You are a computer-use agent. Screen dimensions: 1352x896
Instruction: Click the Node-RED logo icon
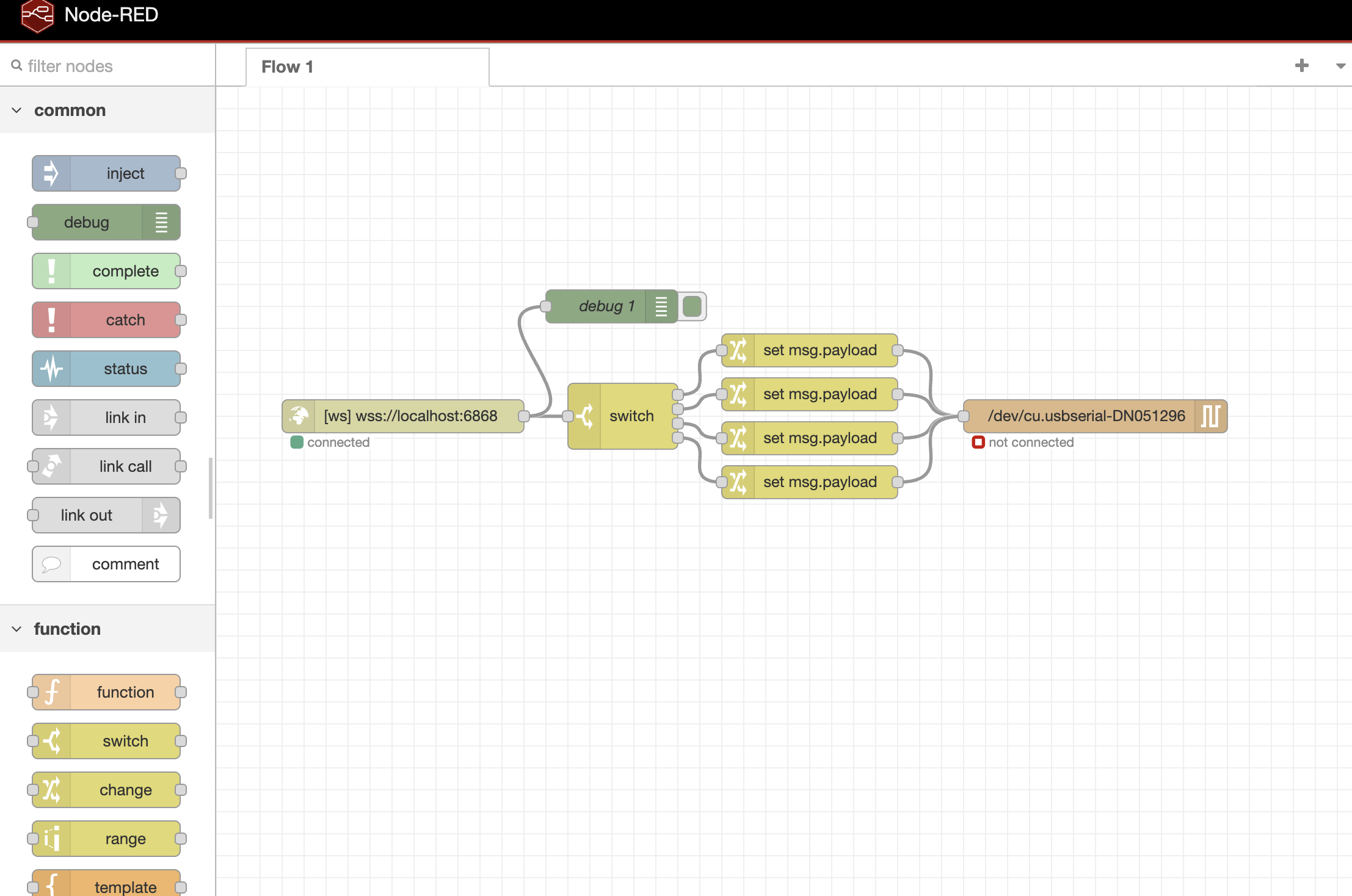[37, 15]
